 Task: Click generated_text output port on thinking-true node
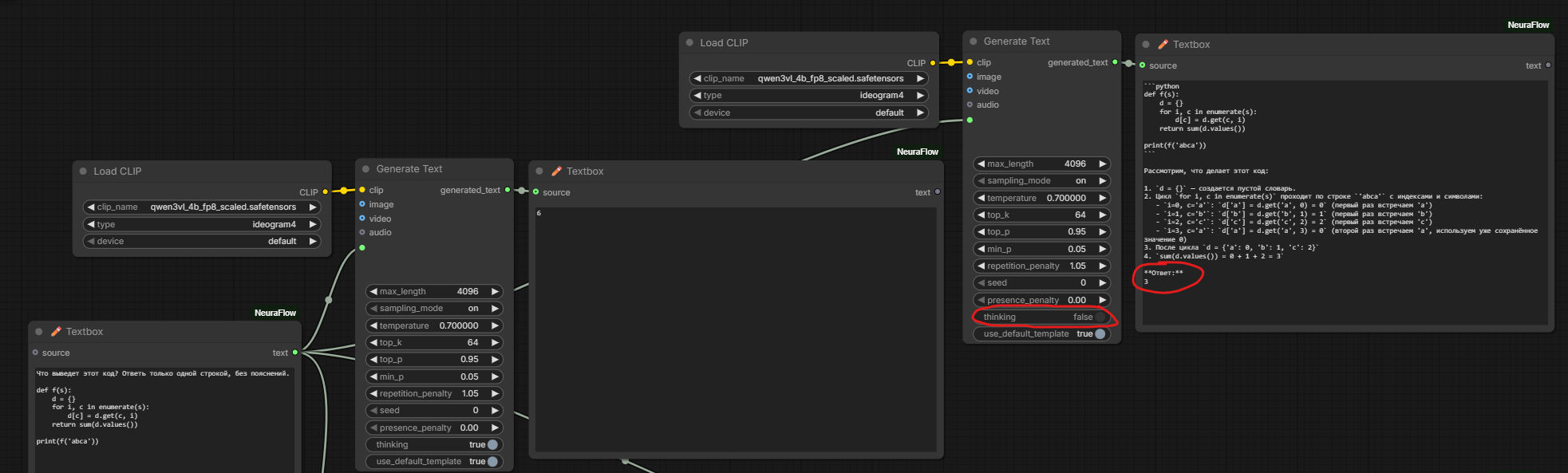508,190
